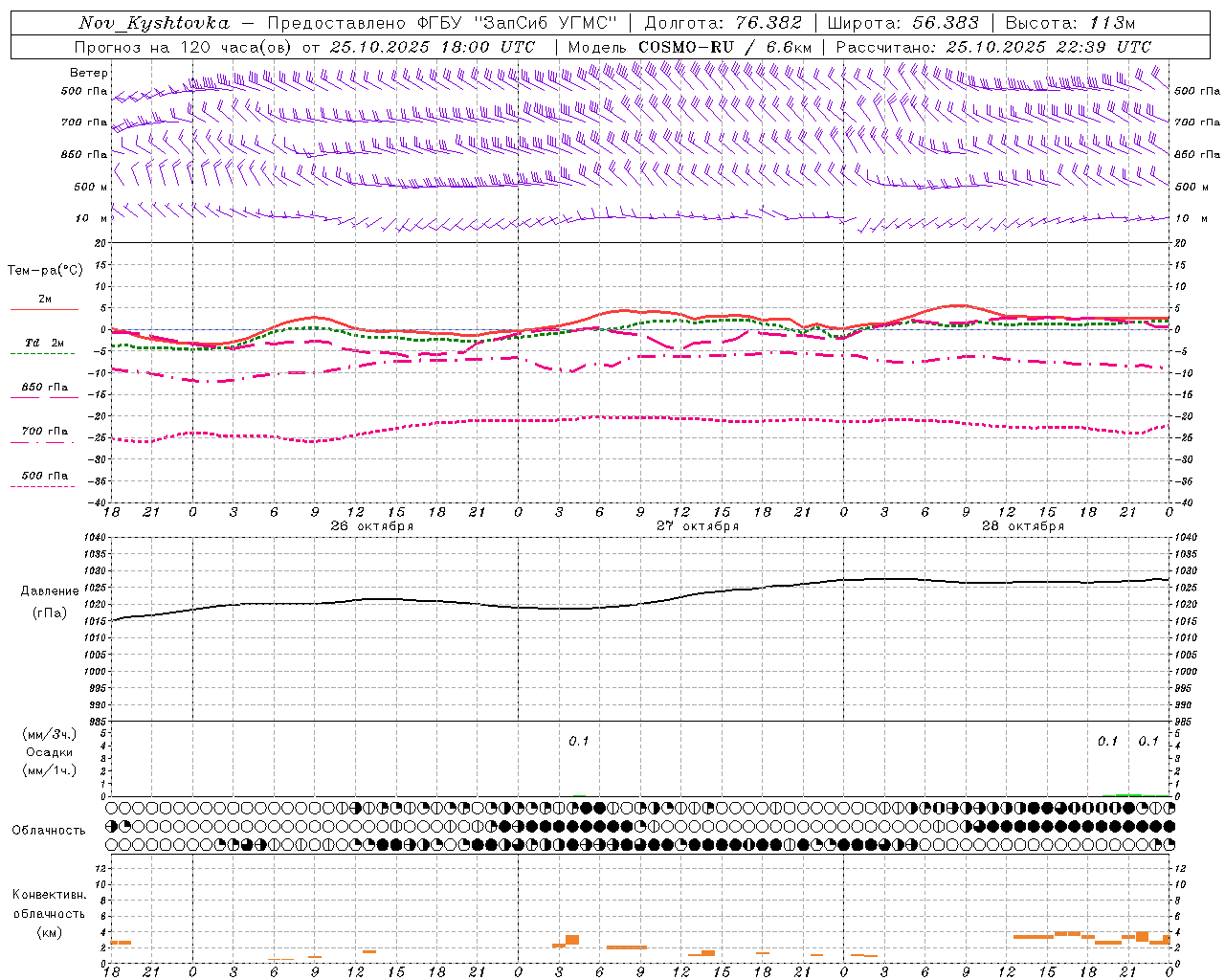Click the 1040 value on left pressure axis
This screenshot has height=980, width=1225.
coord(93,538)
